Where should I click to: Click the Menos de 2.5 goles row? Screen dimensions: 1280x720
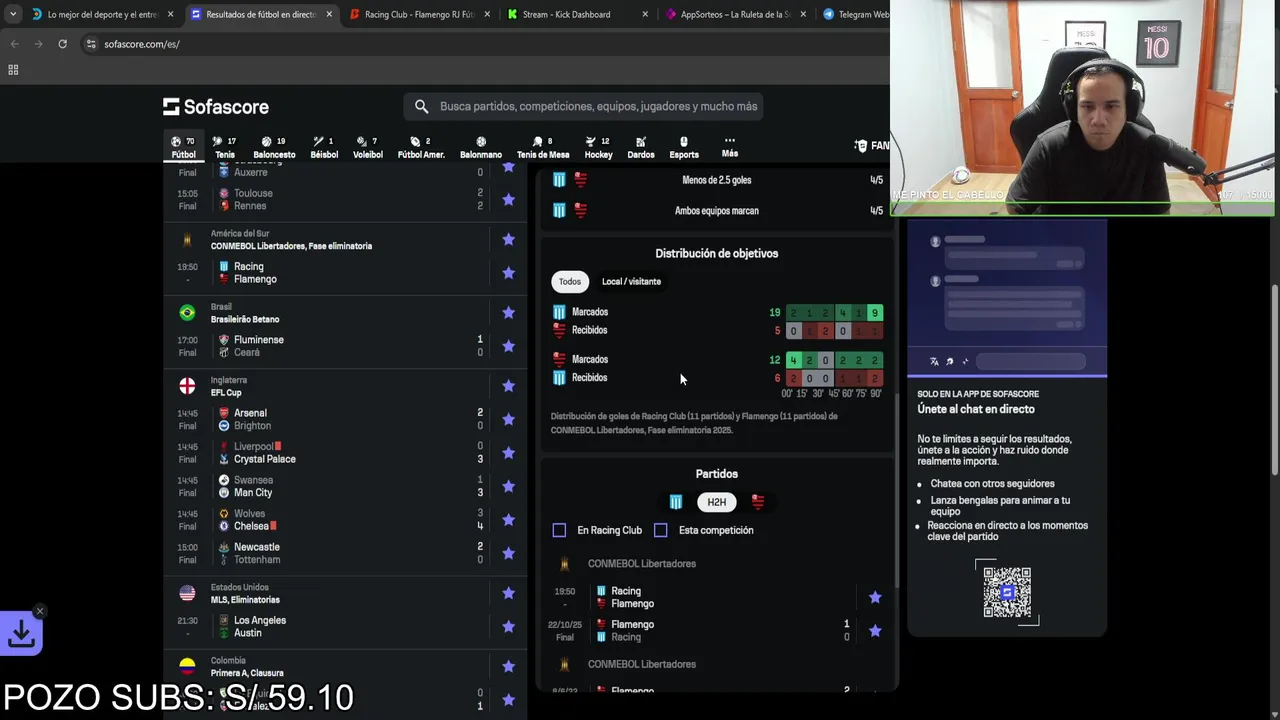[x=717, y=180]
